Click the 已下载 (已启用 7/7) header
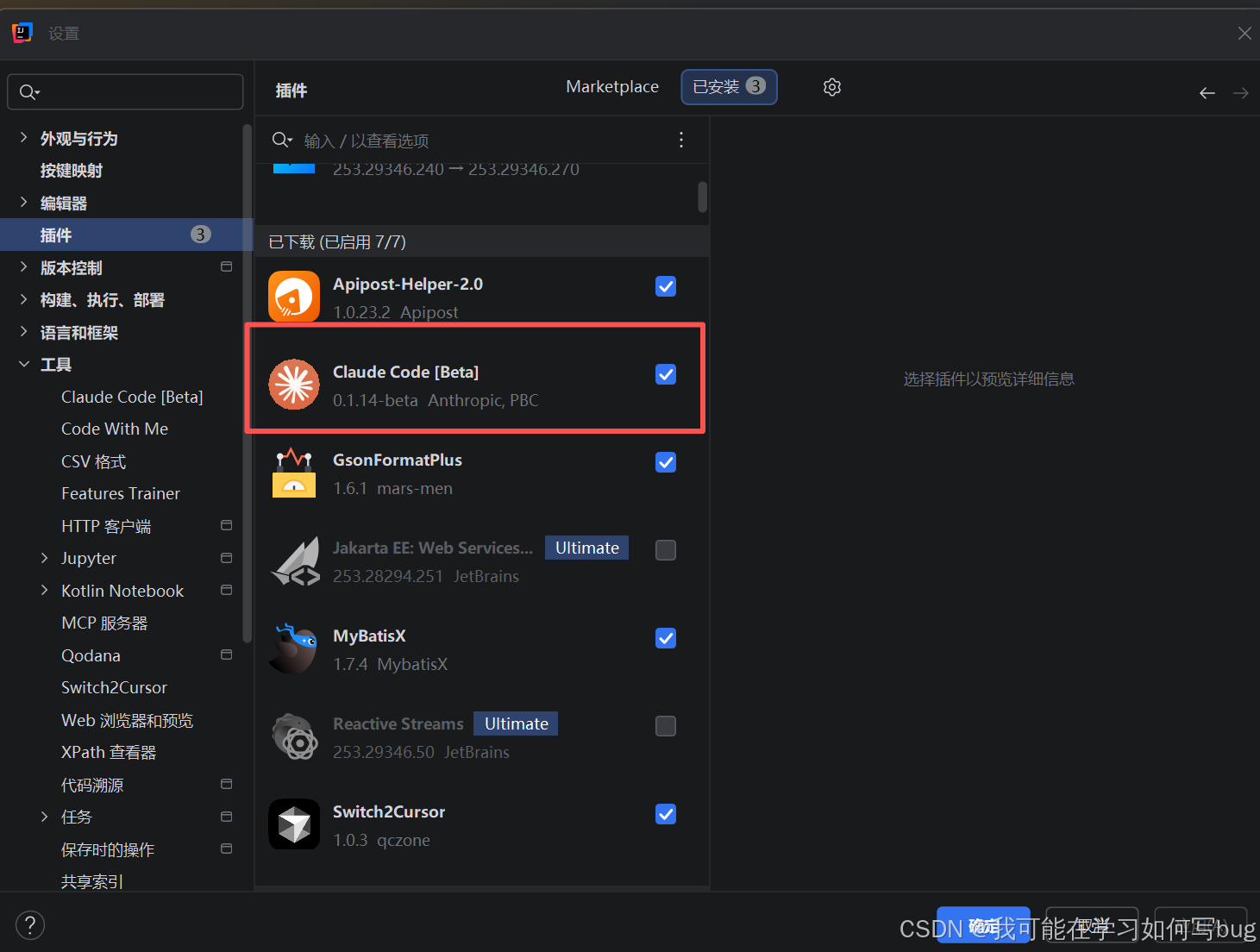The height and width of the screenshot is (952, 1260). pyautogui.click(x=482, y=241)
